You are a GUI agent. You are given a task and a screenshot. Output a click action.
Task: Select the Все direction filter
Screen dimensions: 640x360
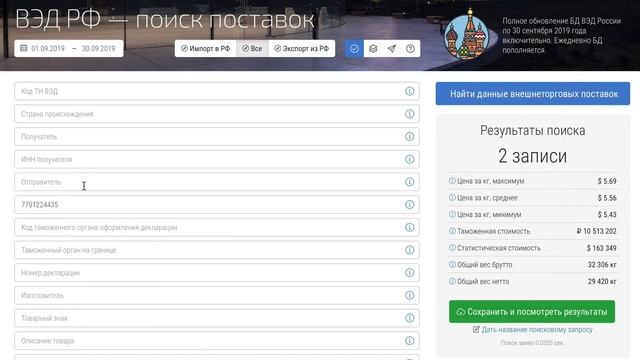pyautogui.click(x=252, y=49)
